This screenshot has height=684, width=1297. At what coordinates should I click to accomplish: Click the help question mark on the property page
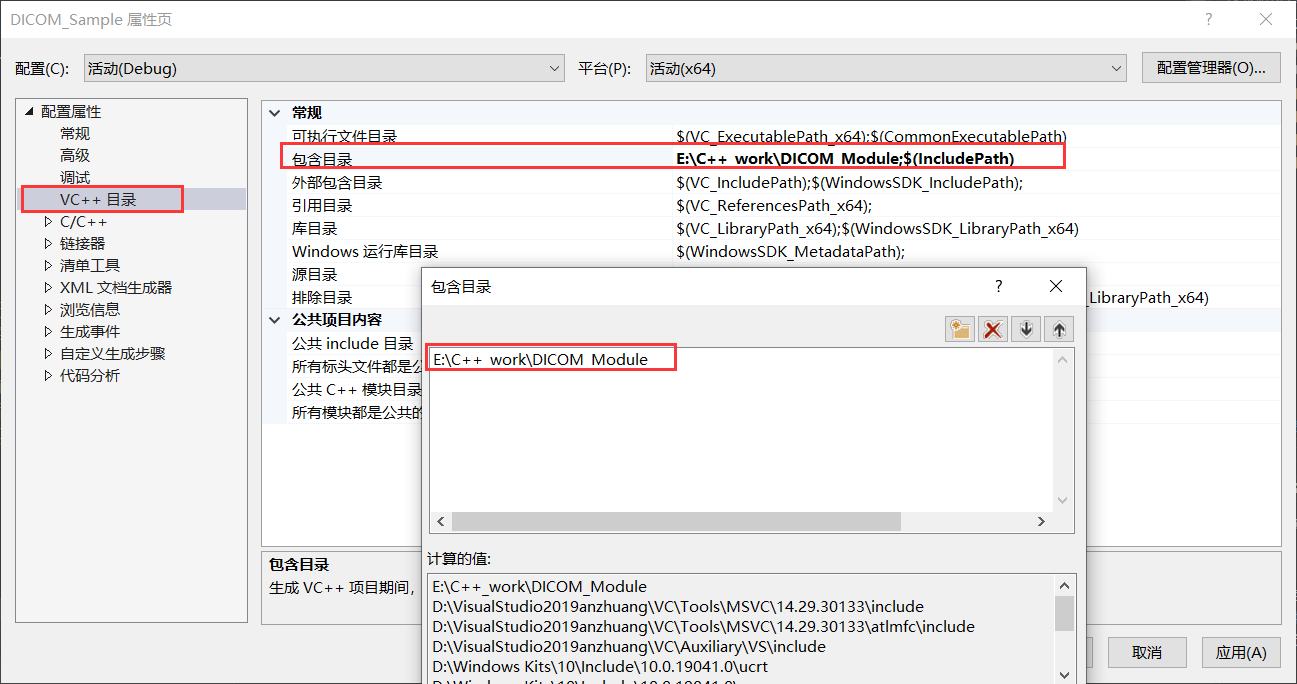(1208, 19)
